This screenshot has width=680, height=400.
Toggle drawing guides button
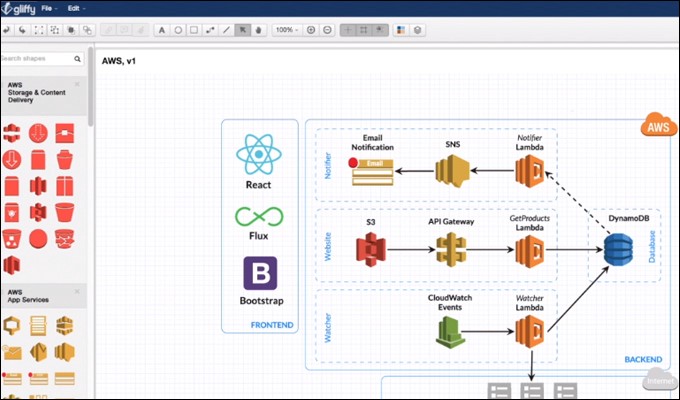[x=380, y=30]
